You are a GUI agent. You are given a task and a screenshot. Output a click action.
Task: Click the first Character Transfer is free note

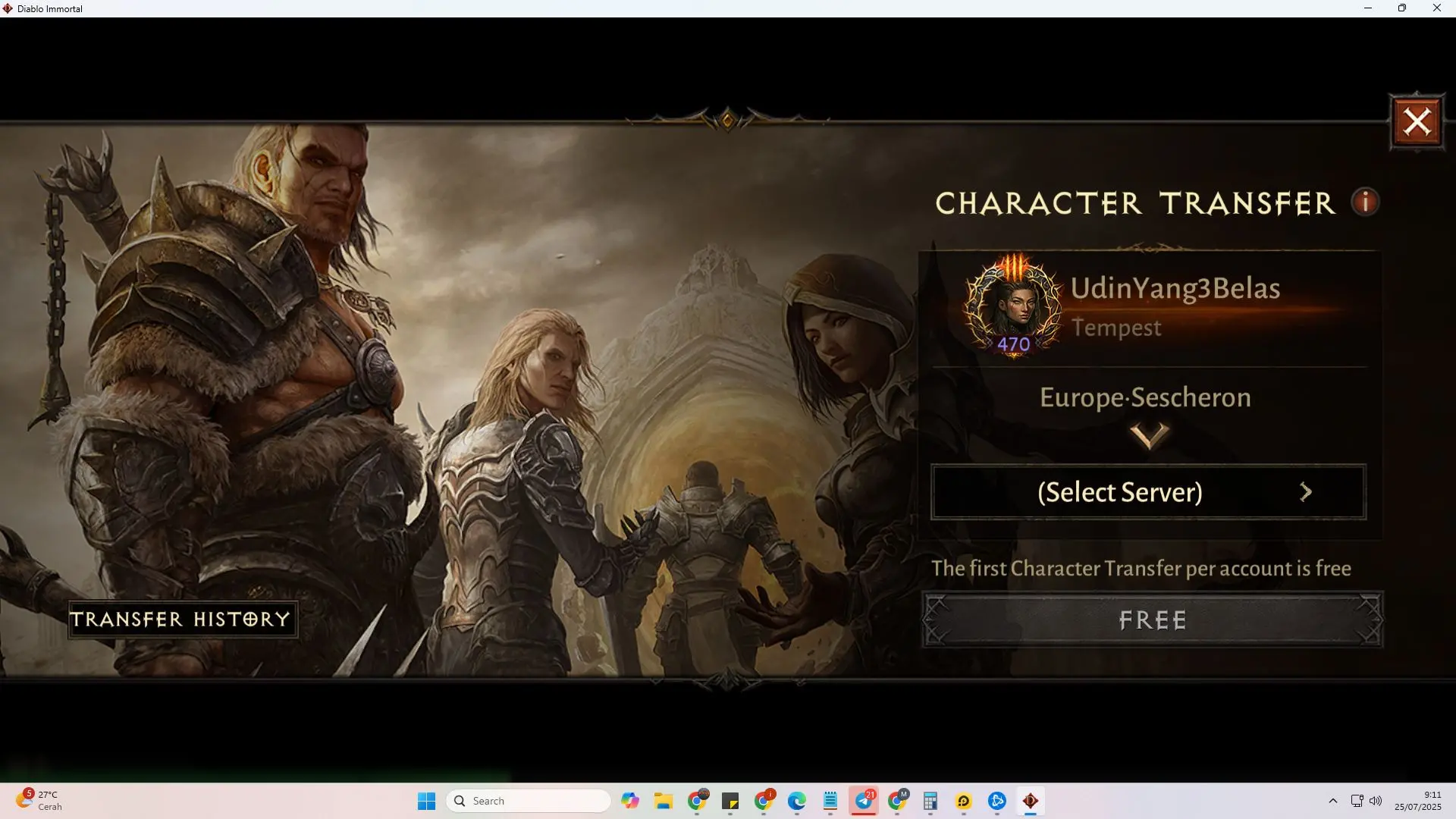[1141, 568]
